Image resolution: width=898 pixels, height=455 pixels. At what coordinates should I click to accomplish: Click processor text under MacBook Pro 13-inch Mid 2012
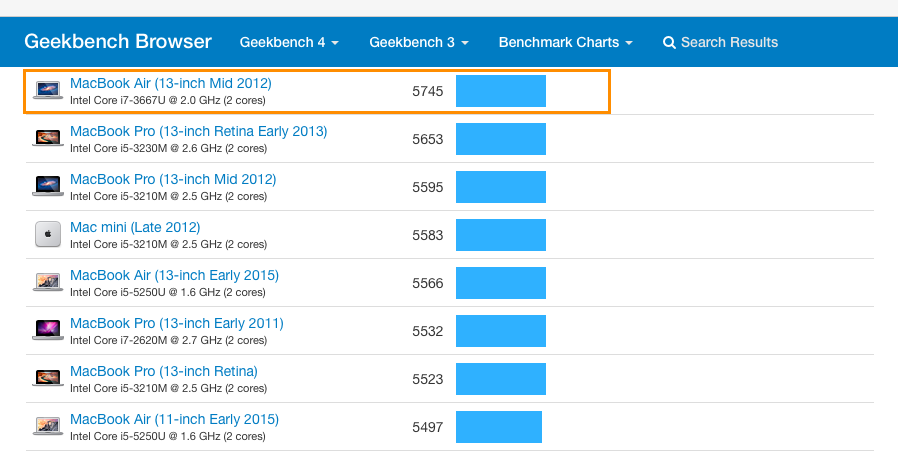tap(168, 196)
